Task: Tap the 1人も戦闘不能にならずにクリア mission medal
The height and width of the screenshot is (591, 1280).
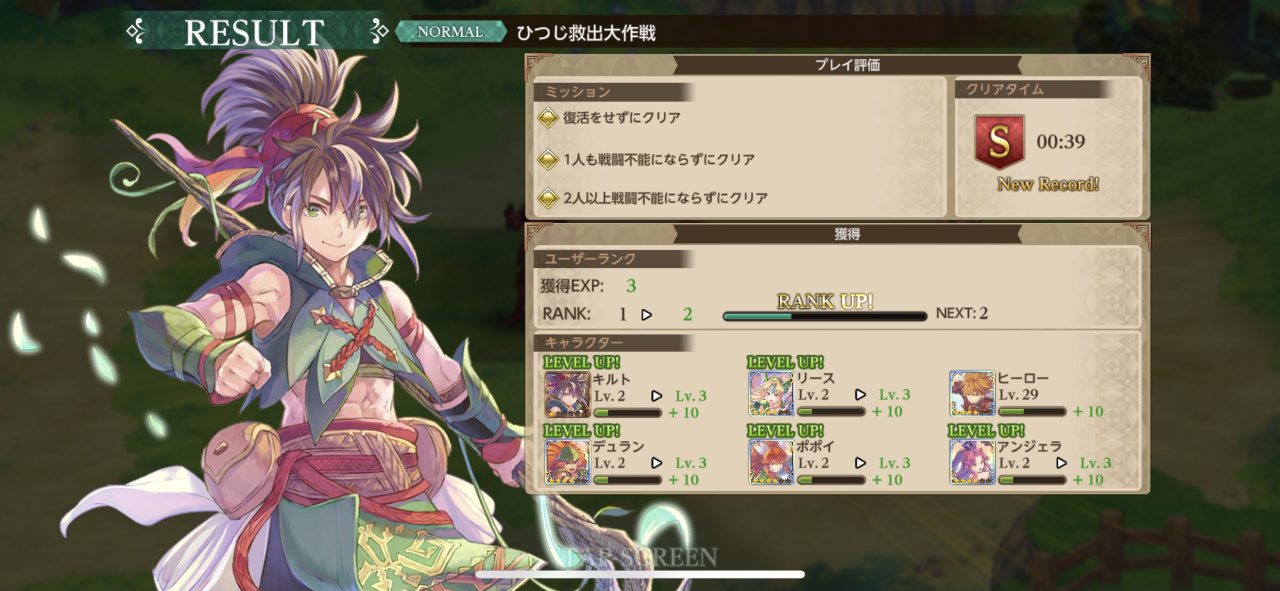Action: (548, 159)
